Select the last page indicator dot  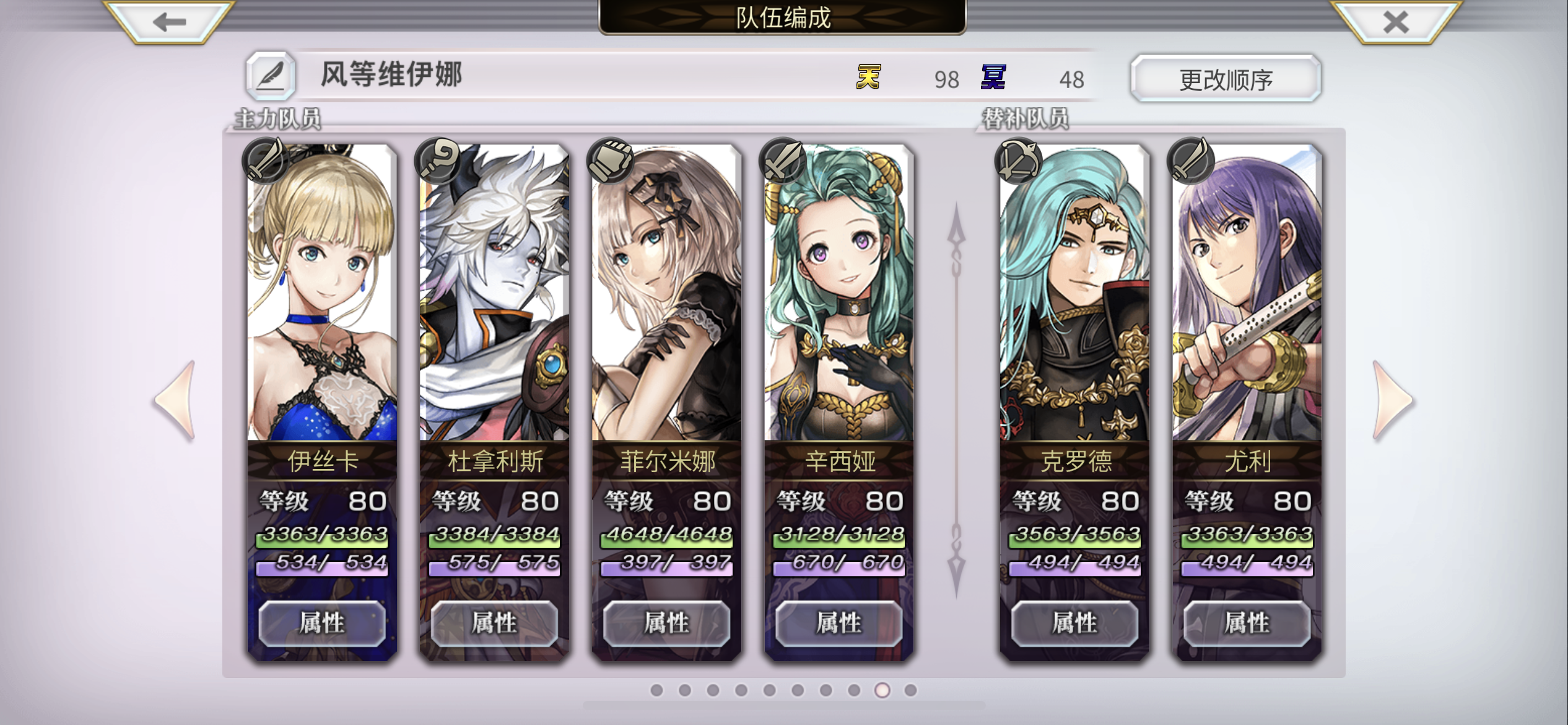point(910,690)
